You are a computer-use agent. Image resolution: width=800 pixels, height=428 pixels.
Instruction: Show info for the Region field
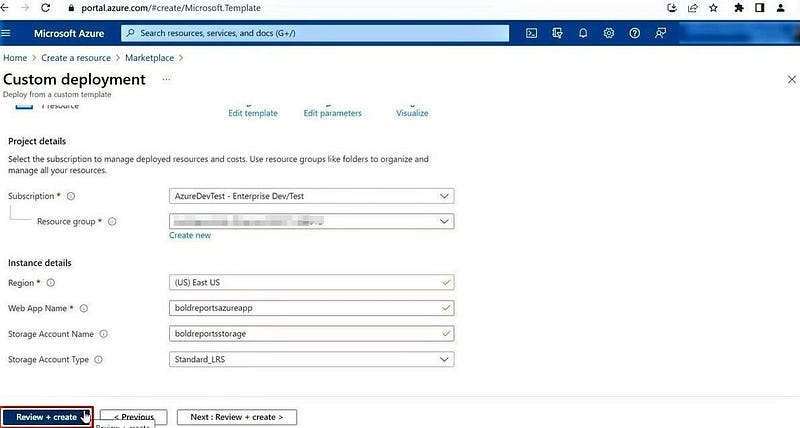(51, 283)
